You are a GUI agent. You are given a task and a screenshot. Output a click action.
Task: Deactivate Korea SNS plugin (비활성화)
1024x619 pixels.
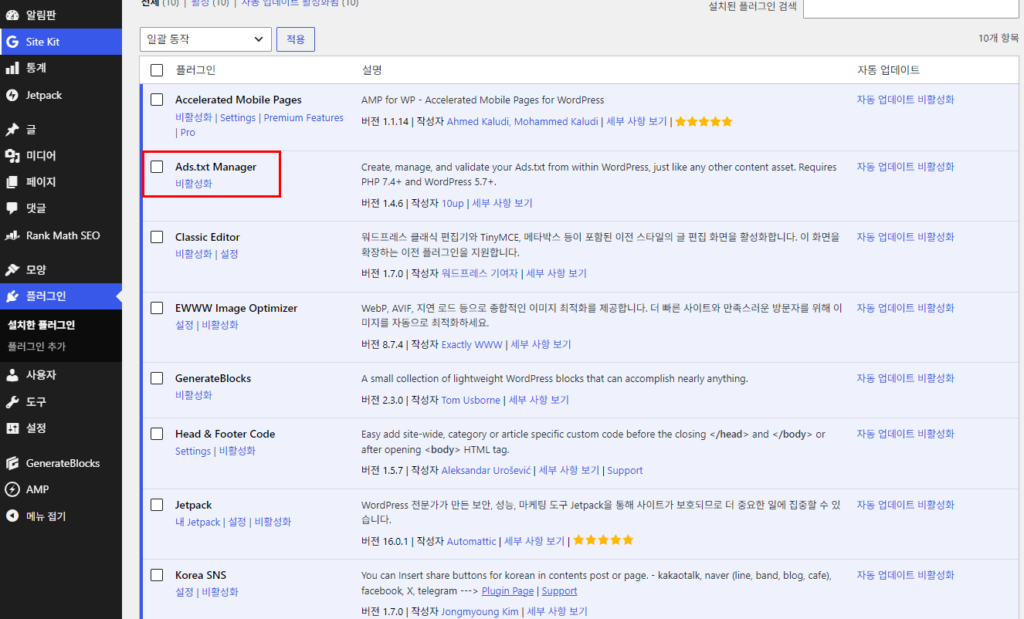point(220,592)
